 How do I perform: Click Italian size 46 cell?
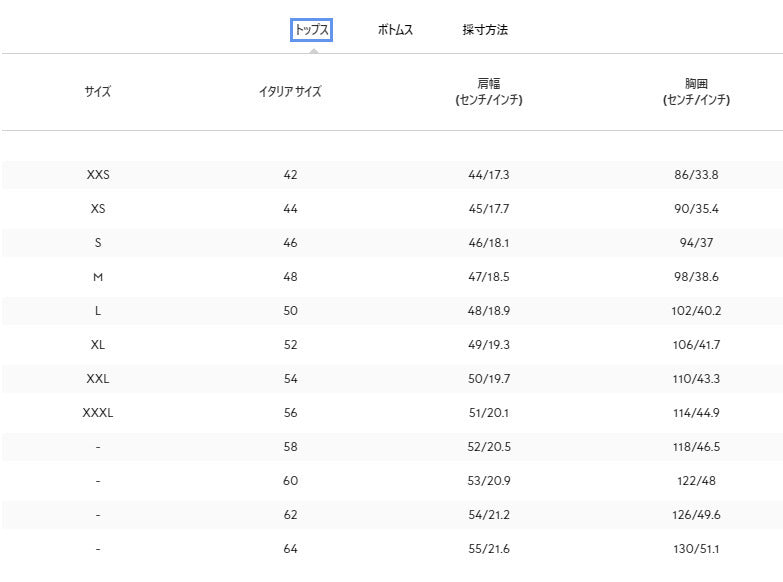[290, 243]
